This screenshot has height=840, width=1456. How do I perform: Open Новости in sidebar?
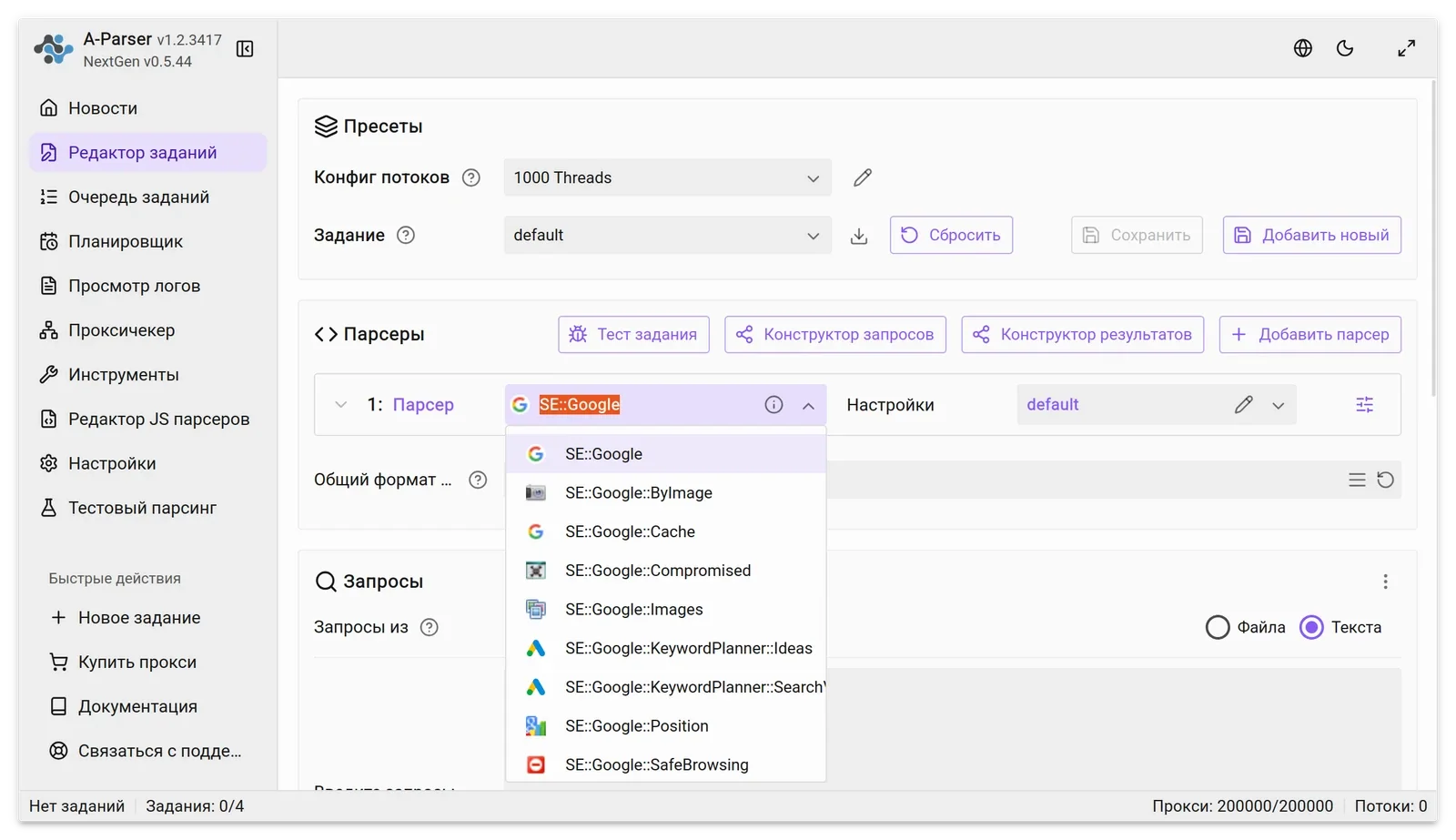[x=148, y=108]
